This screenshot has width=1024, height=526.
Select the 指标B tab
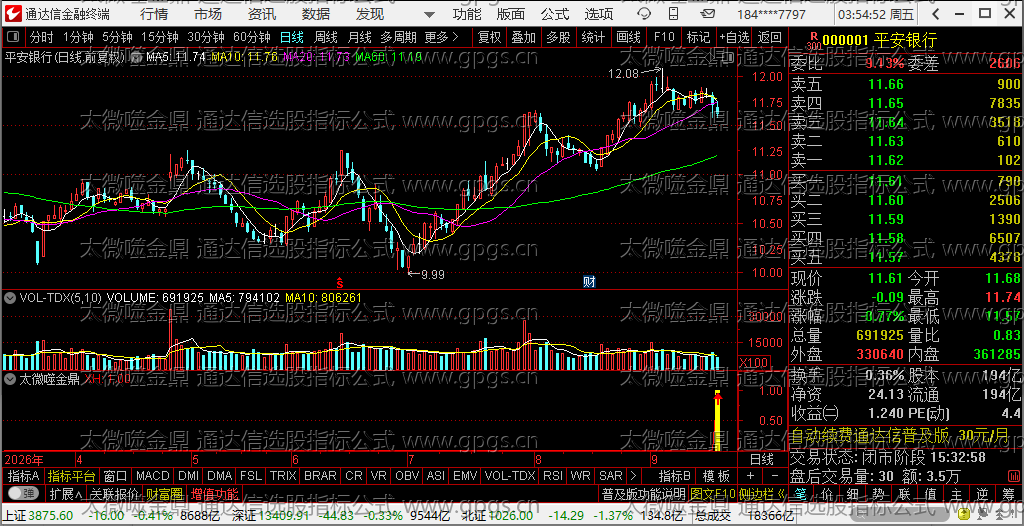tap(674, 476)
